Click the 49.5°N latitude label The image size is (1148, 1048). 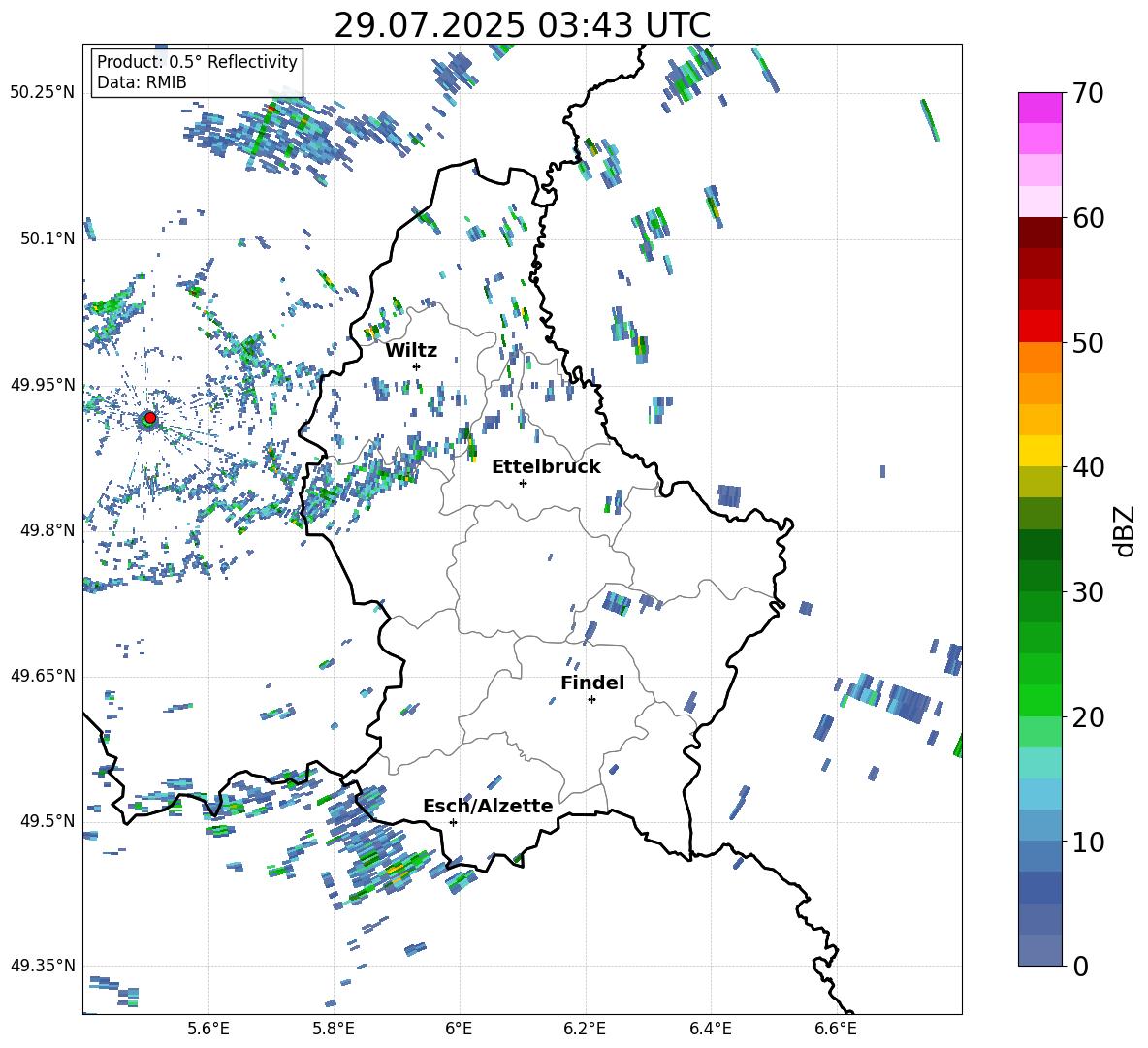[x=47, y=820]
